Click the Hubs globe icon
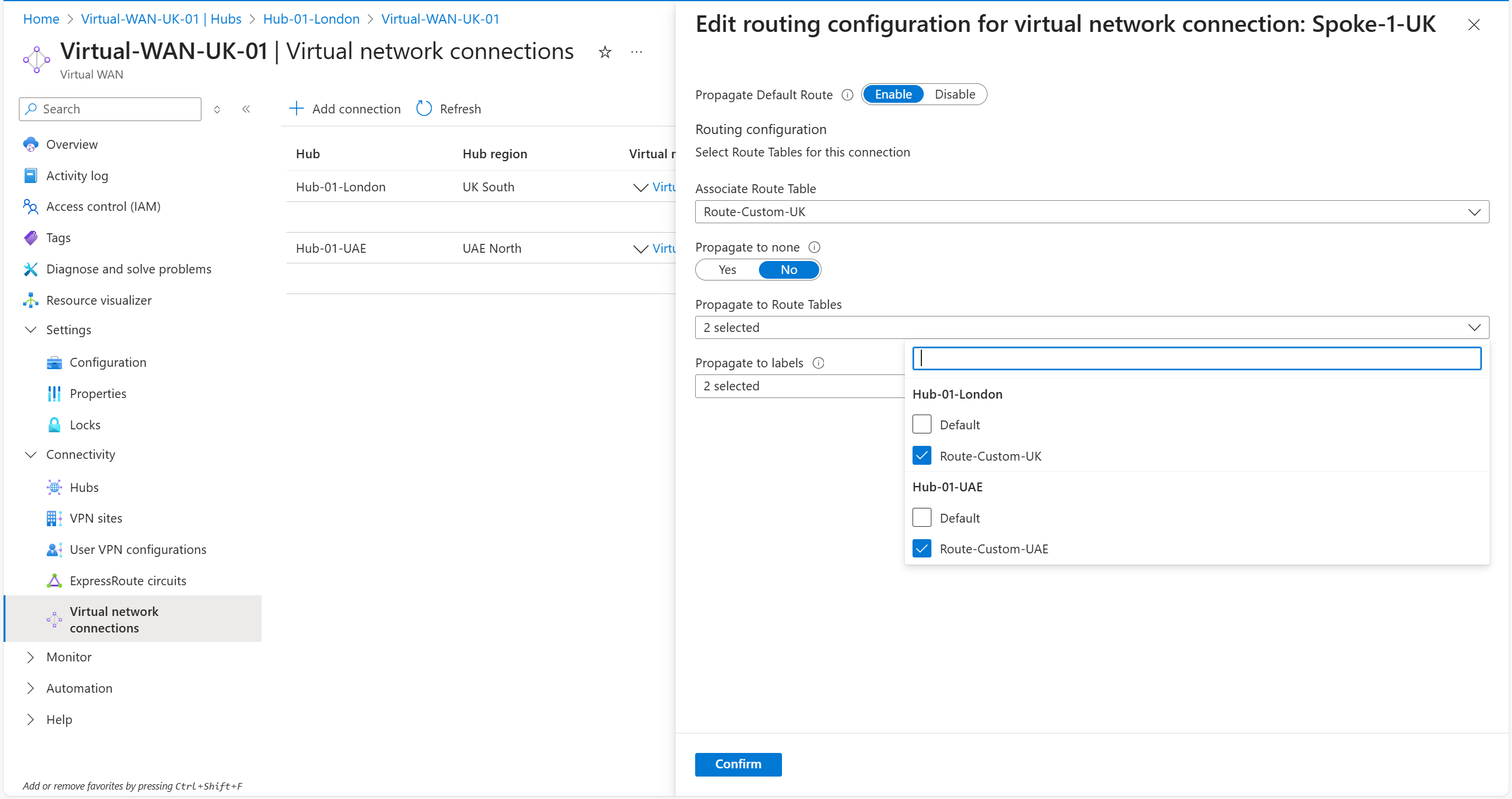Viewport: 1512px width, 799px height. 54,487
